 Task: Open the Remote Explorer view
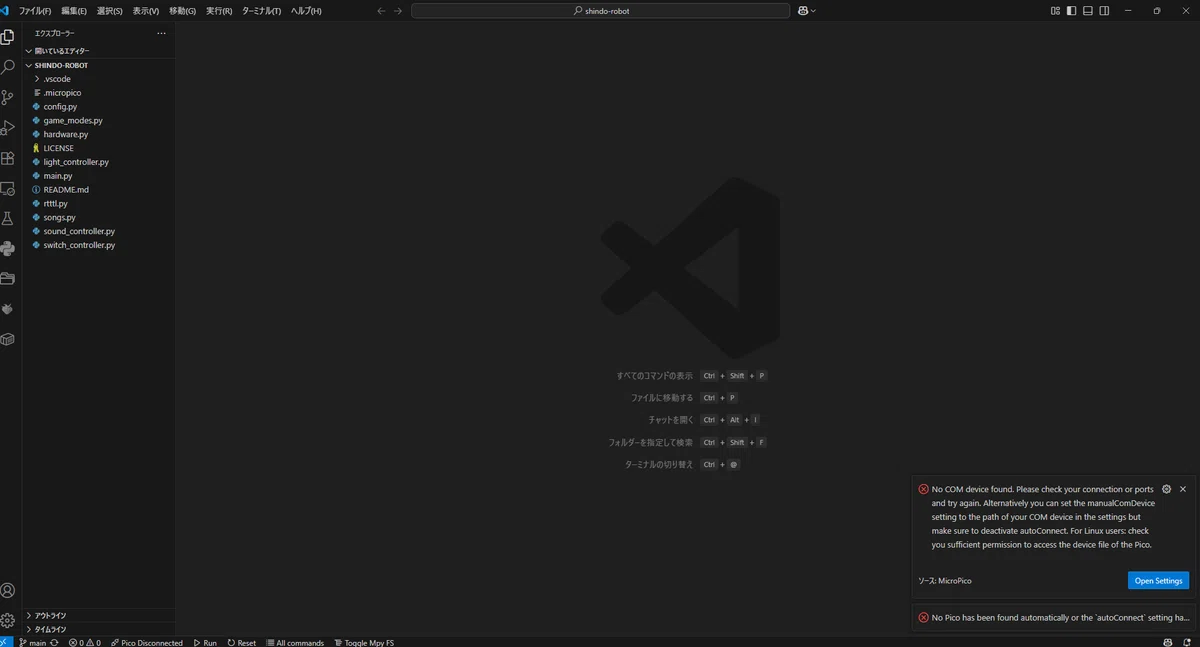coord(8,188)
